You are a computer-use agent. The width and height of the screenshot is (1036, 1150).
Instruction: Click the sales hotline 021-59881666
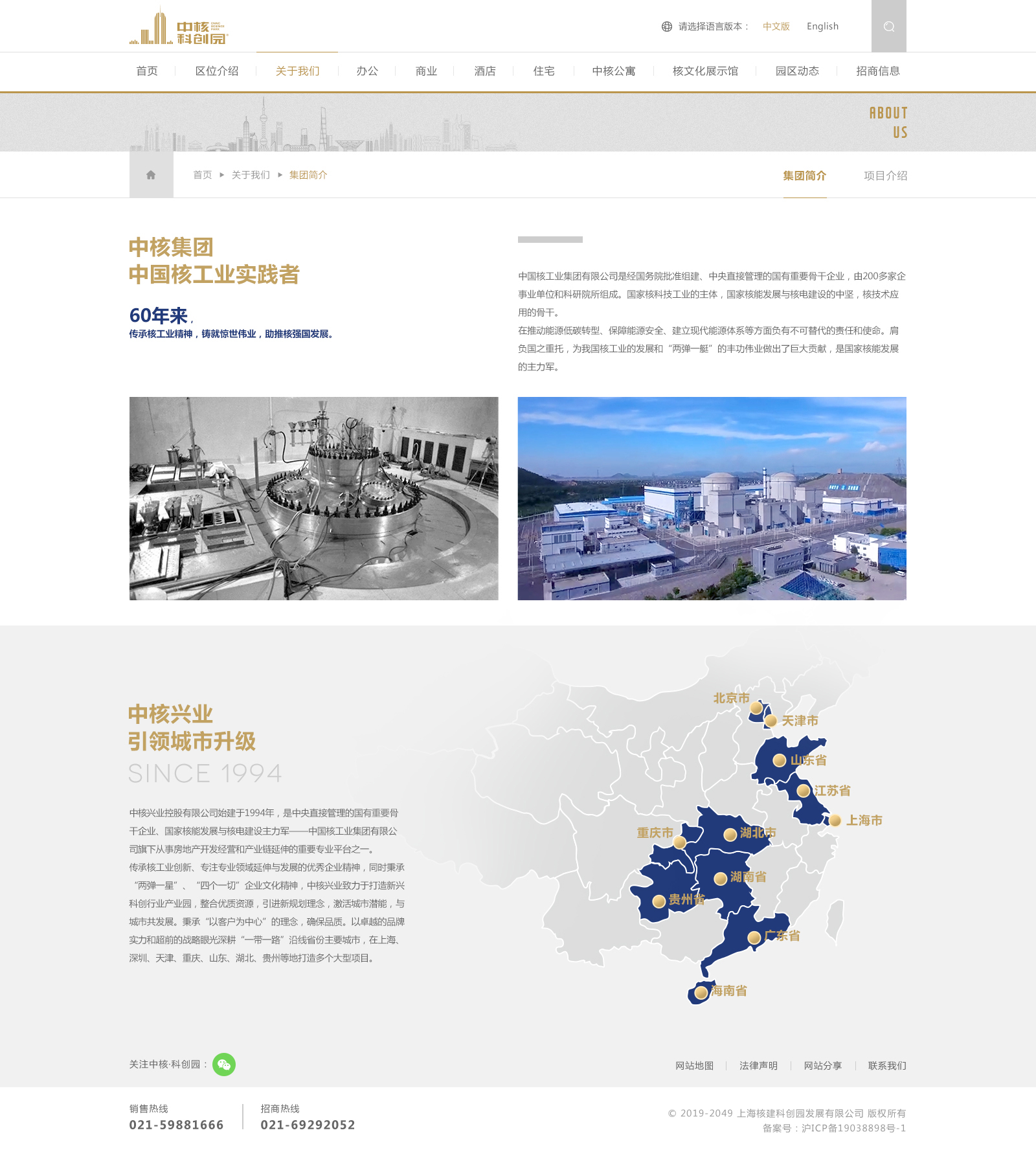click(176, 1125)
